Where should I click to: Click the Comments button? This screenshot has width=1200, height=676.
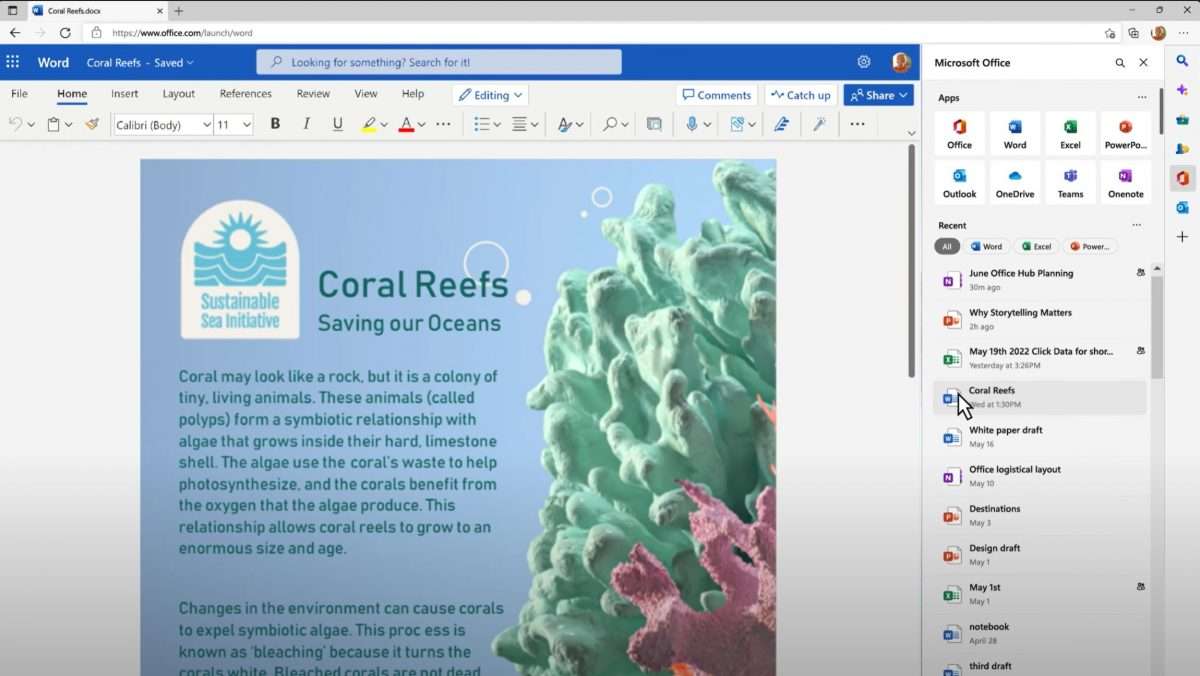coord(716,95)
